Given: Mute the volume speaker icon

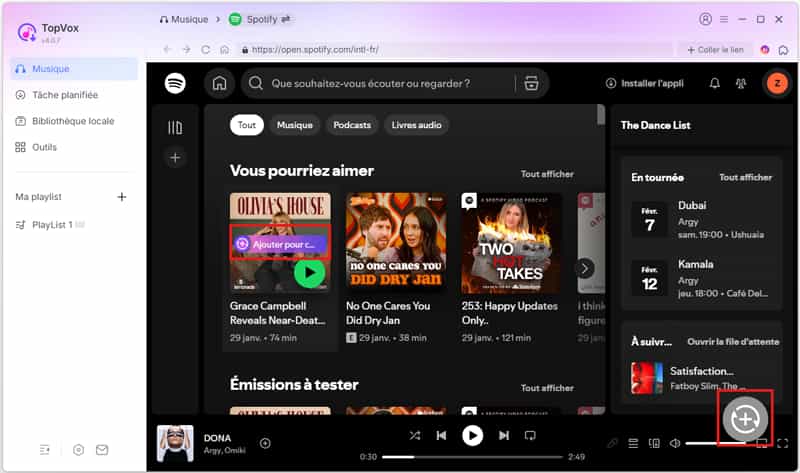Looking at the screenshot, I should click(675, 443).
